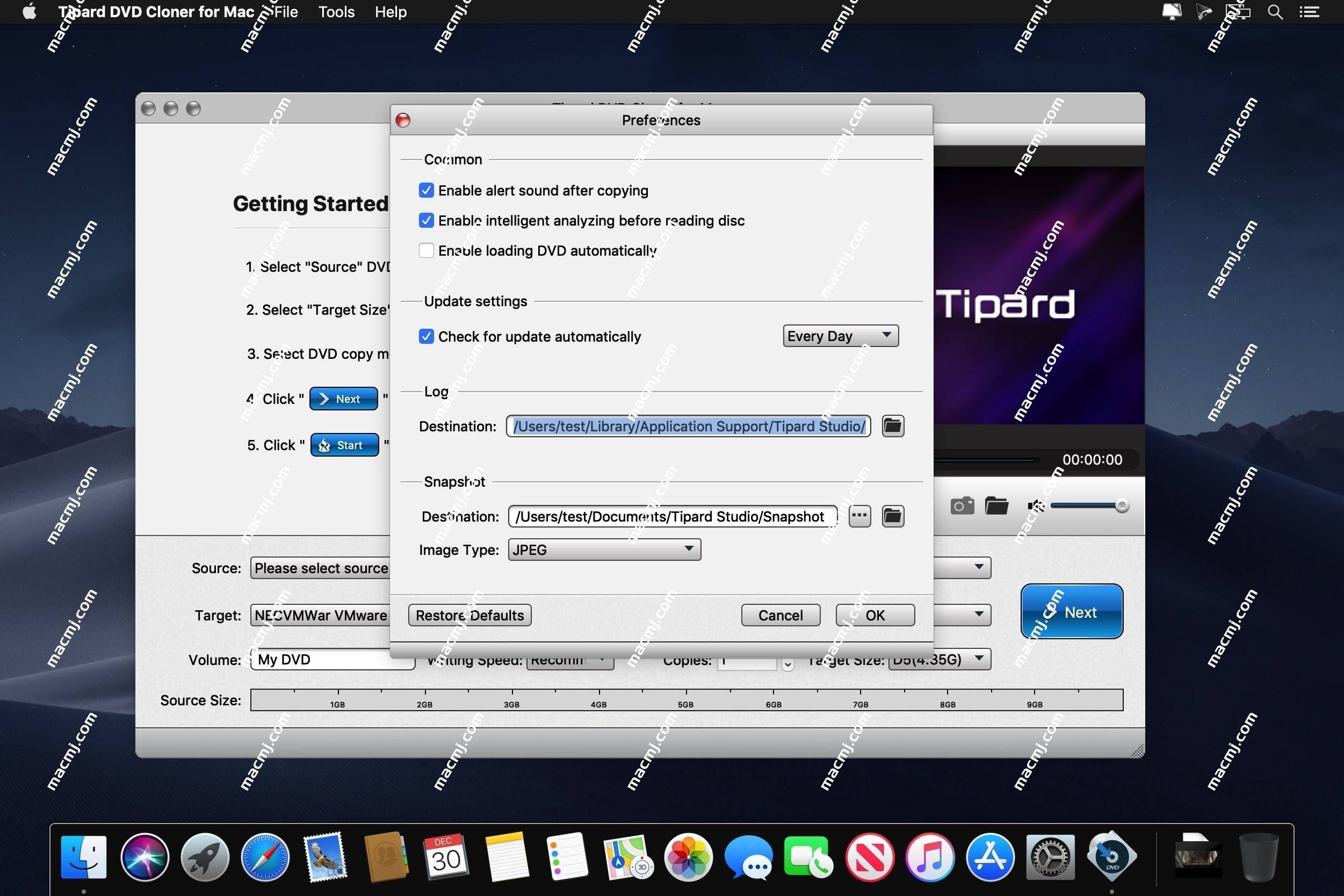Click the log destination folder icon
1344x896 pixels.
(892, 426)
